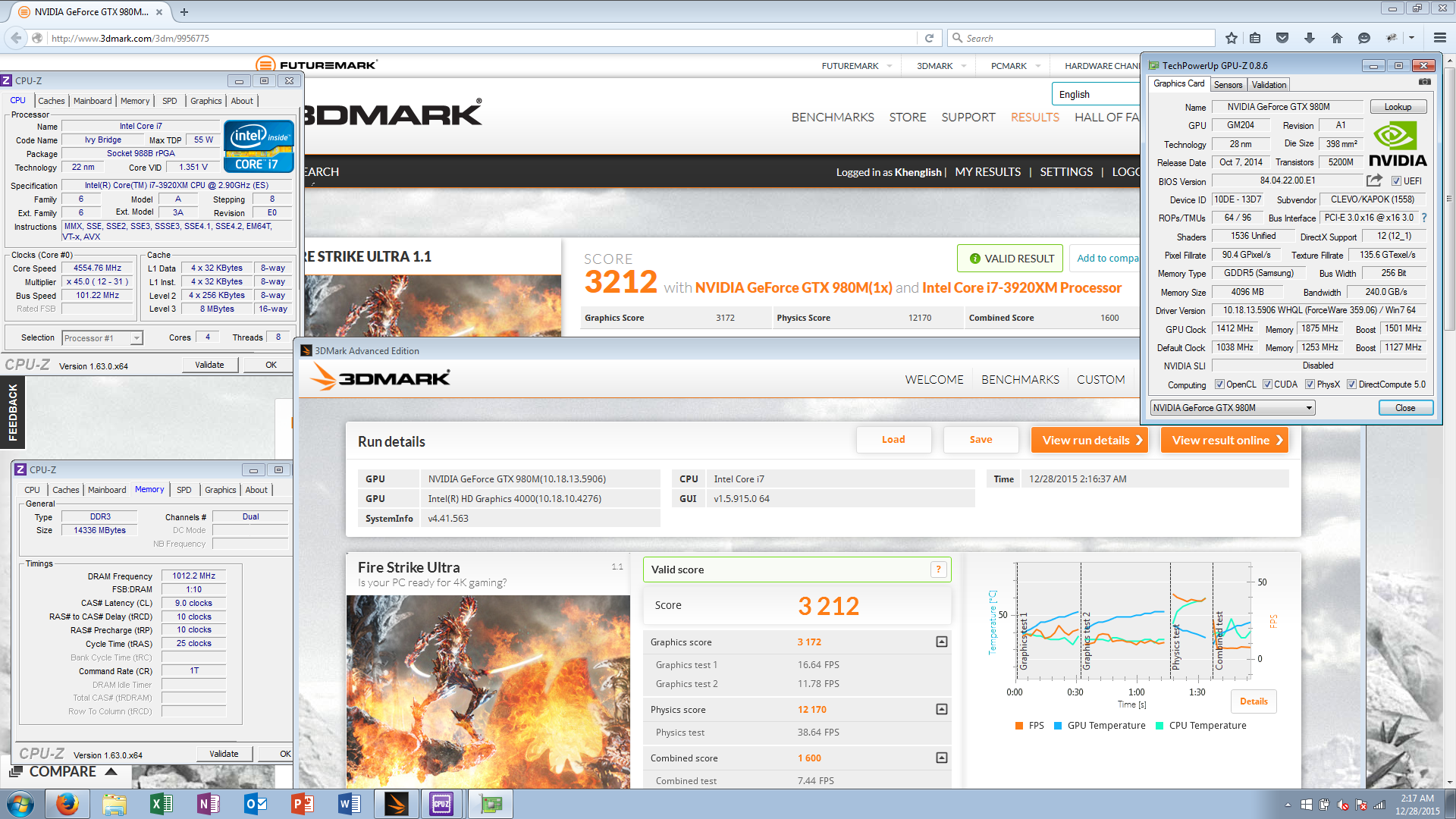The height and width of the screenshot is (819, 1456).
Task: Open the English language selector
Action: pos(1096,94)
